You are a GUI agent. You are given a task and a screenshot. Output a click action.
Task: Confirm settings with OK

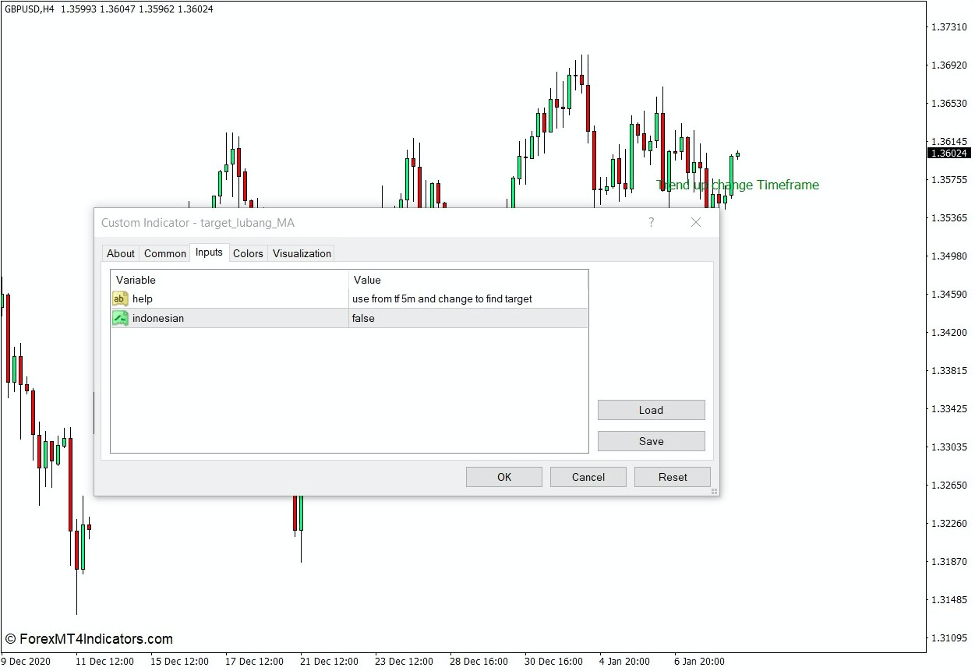point(504,476)
